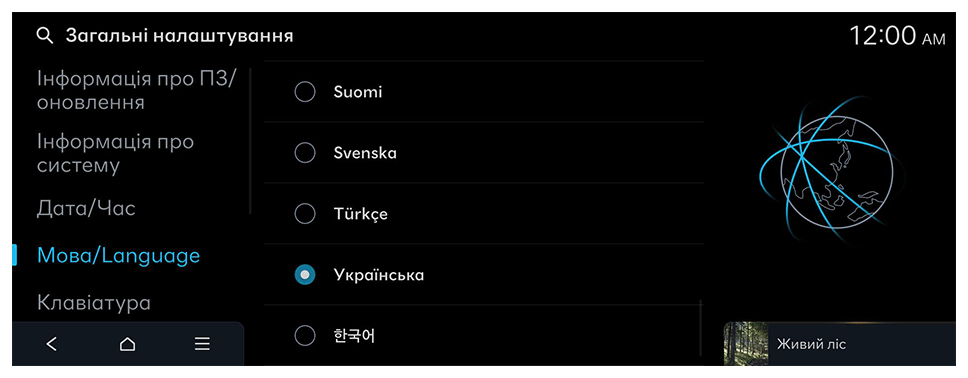
Task: Open the hamburger menu icon
Action: tap(202, 344)
